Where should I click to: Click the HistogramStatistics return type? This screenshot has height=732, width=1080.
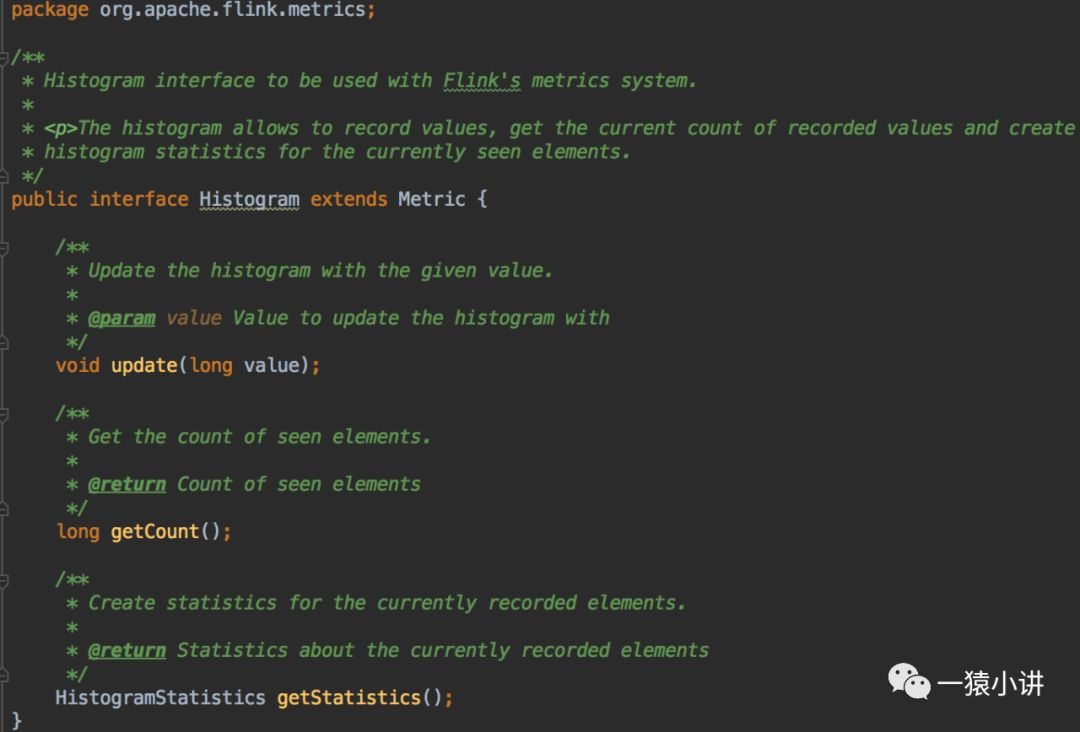coord(160,697)
